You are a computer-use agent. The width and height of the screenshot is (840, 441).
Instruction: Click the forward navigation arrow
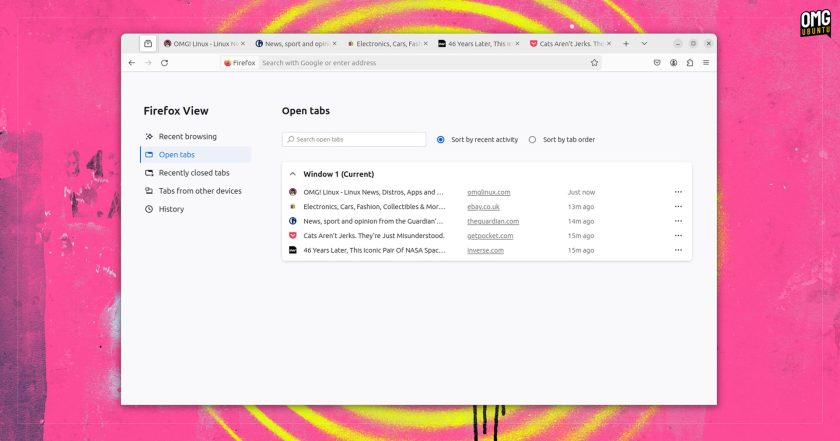pos(148,63)
